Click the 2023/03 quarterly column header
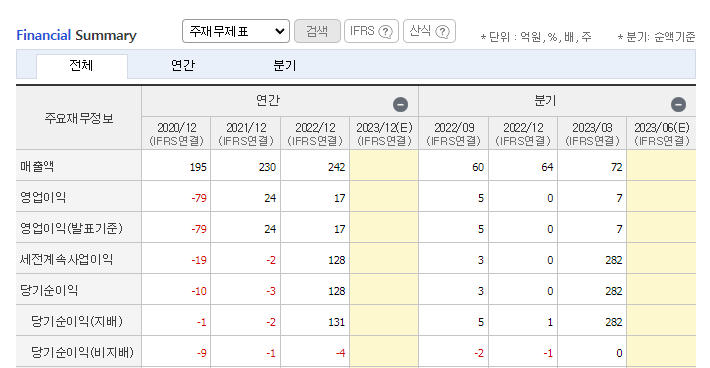Viewport: 710px width, 368px height. [592, 134]
